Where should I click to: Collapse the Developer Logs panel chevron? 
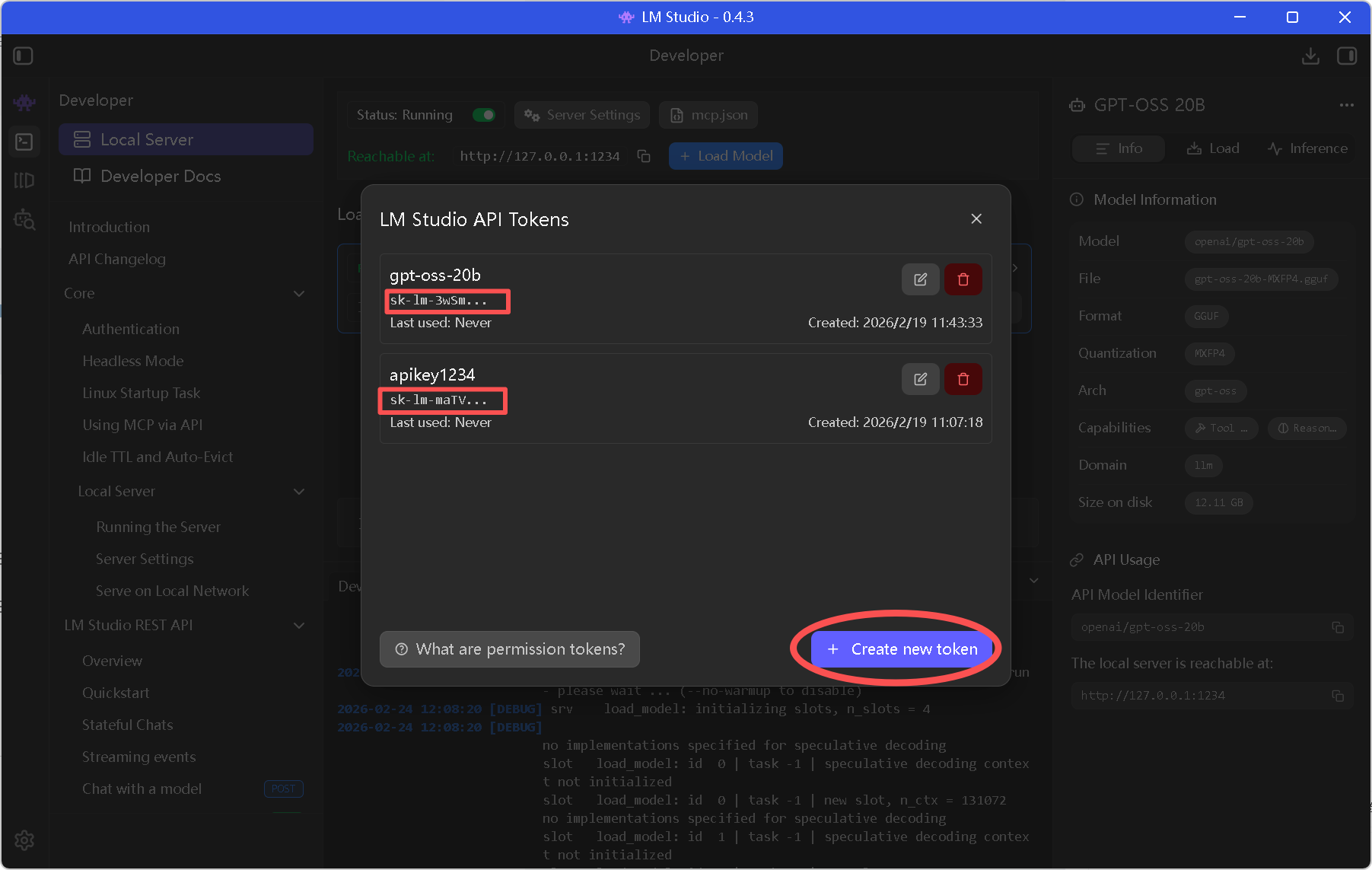(x=1034, y=580)
